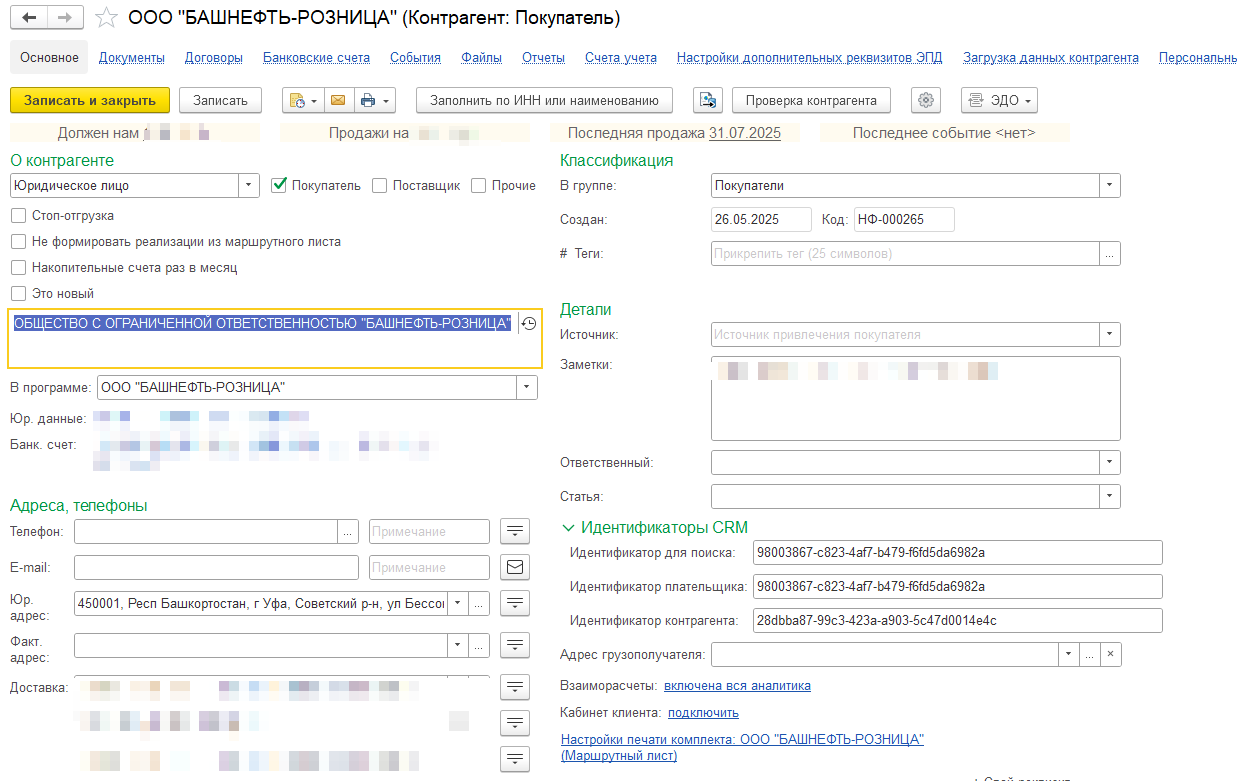Open the Отчеты tab

[543, 57]
